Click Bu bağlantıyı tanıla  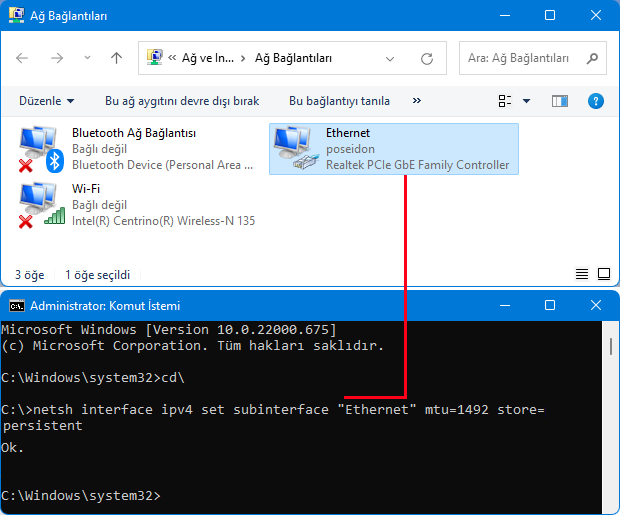click(x=339, y=101)
